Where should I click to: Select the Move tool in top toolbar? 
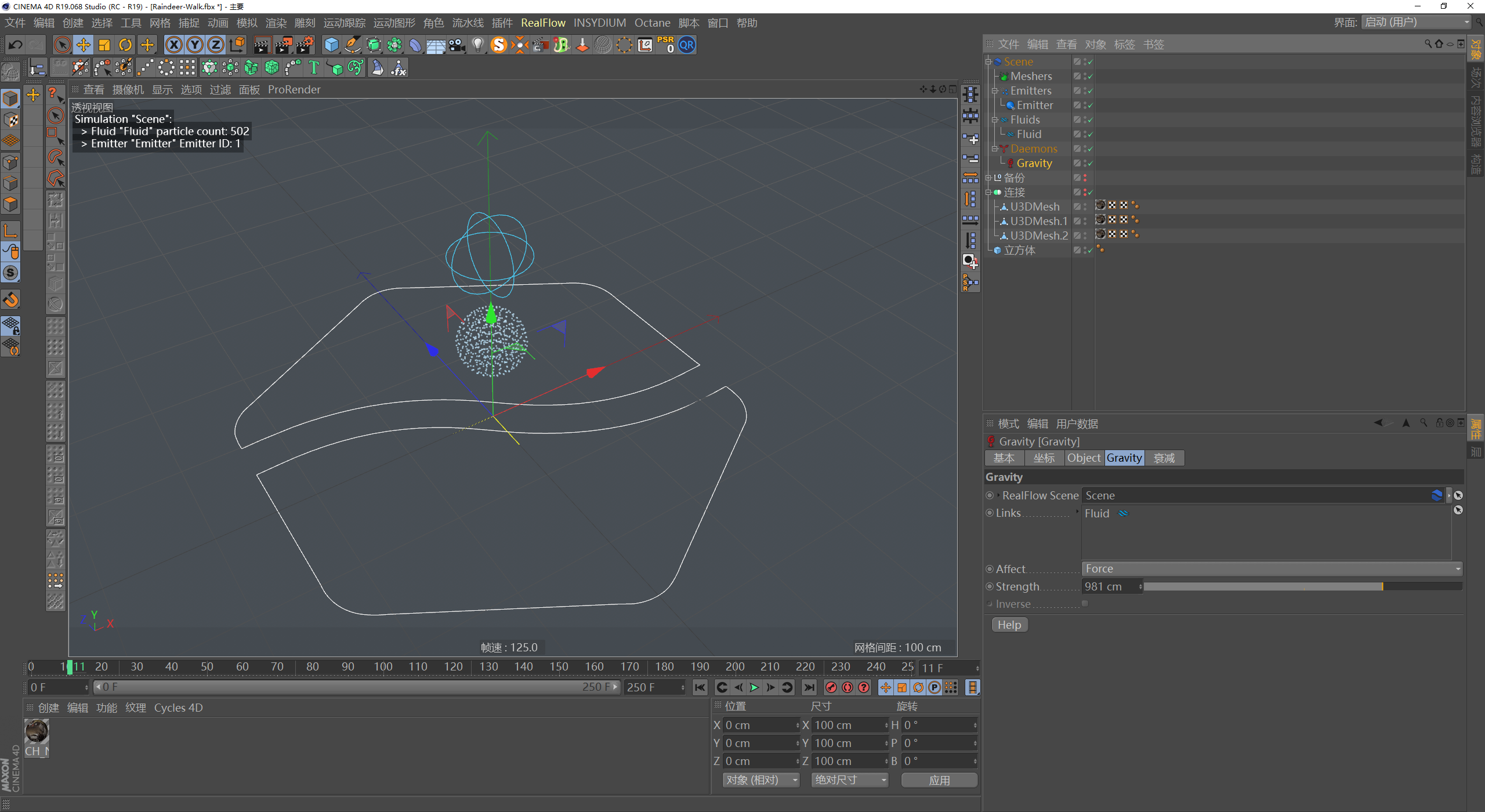[x=83, y=45]
